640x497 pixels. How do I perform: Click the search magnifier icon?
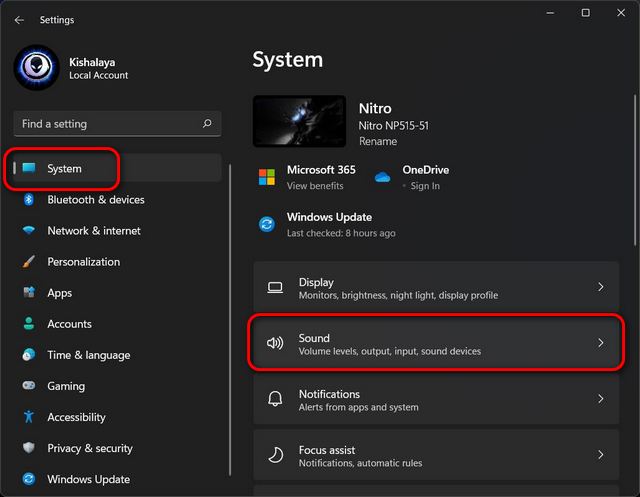tap(207, 124)
